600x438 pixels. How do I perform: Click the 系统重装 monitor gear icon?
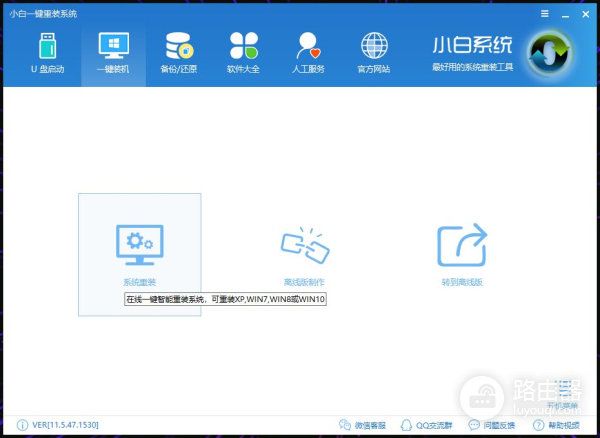(x=140, y=245)
